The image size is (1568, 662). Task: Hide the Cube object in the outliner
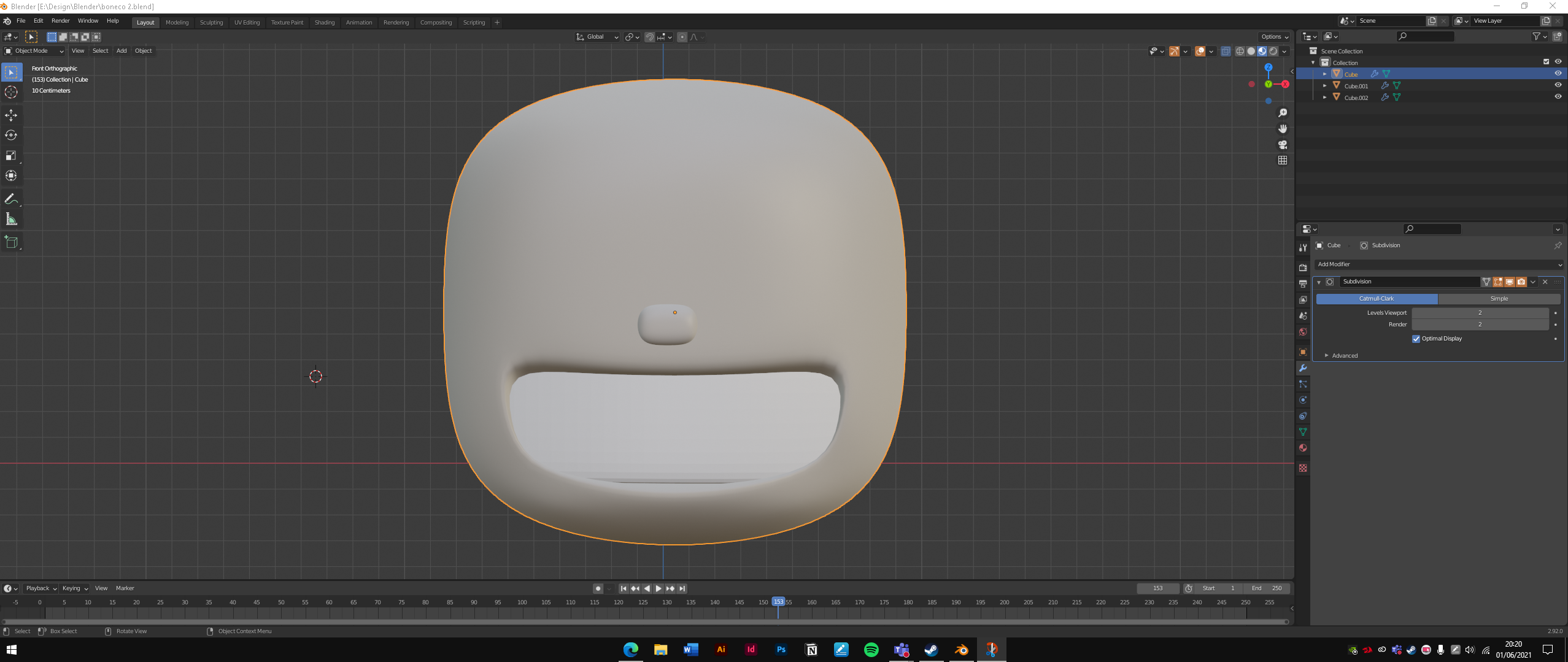tap(1558, 74)
